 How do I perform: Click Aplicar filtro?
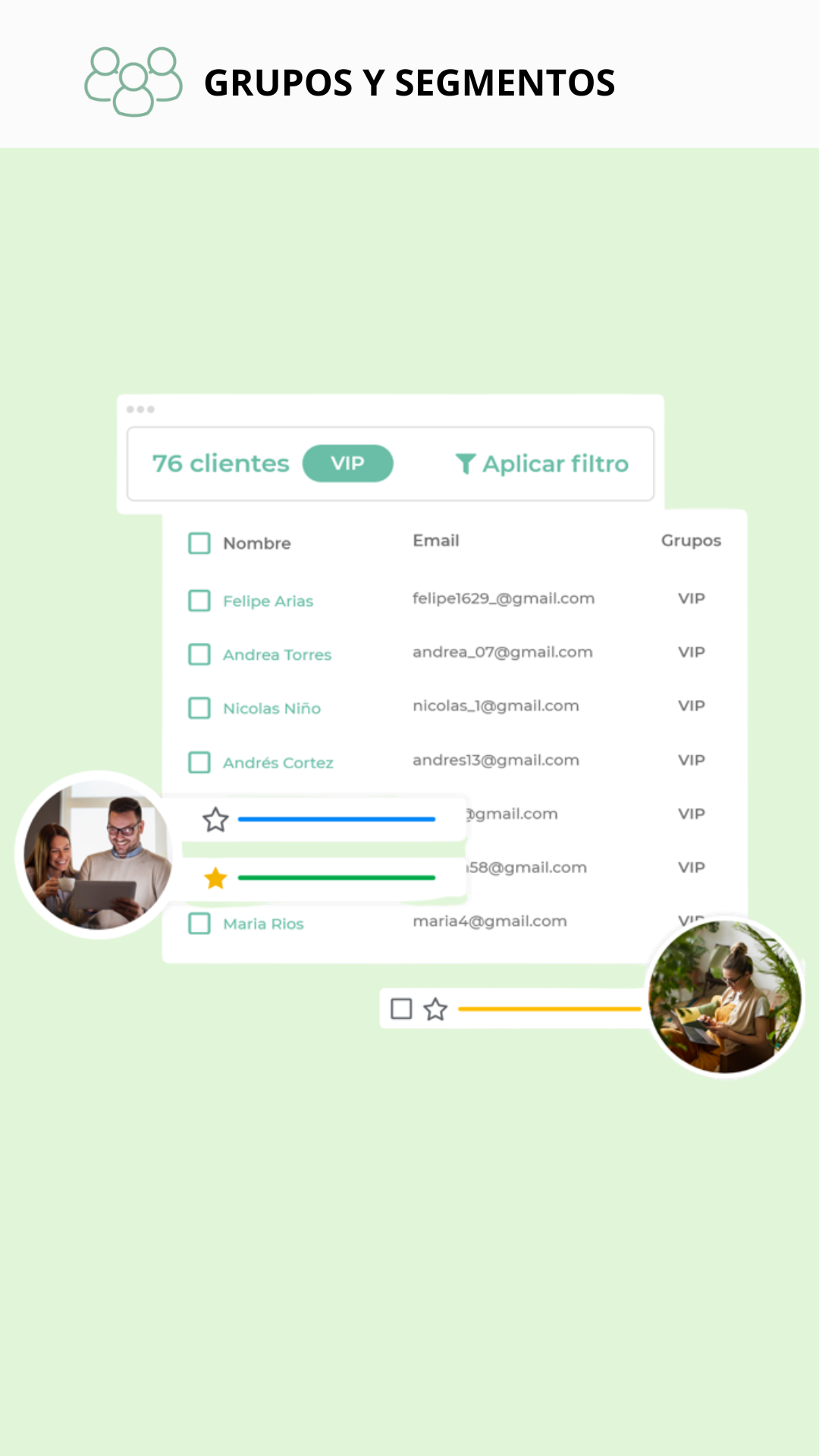(542, 464)
